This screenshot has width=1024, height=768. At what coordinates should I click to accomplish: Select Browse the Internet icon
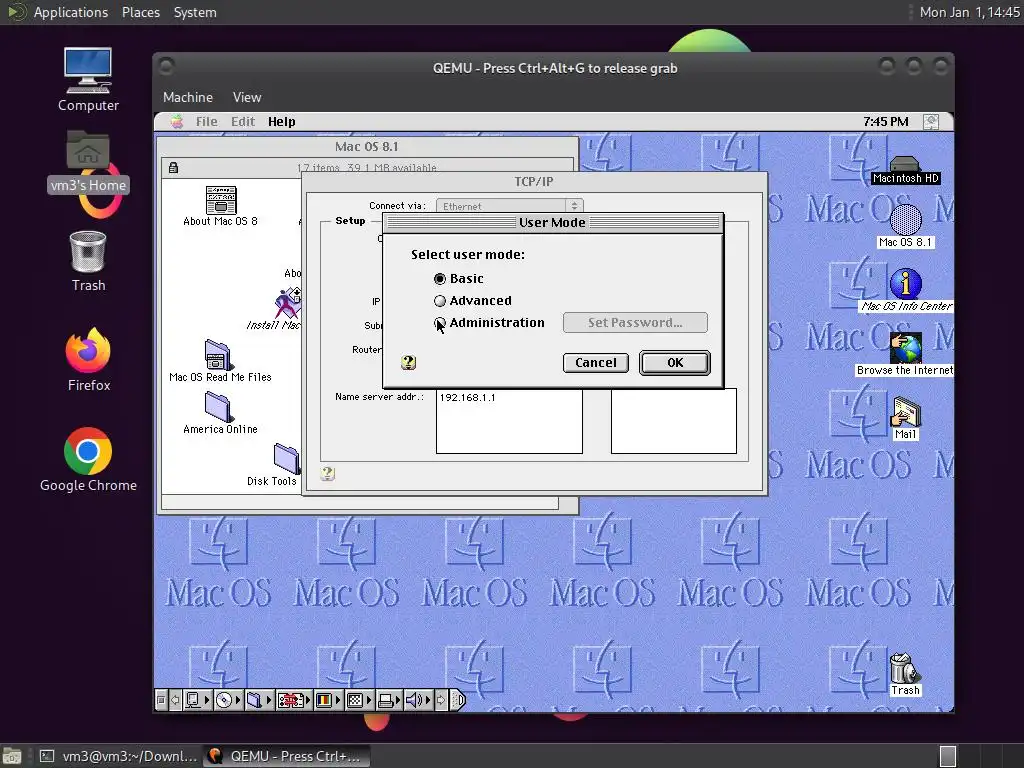[905, 353]
